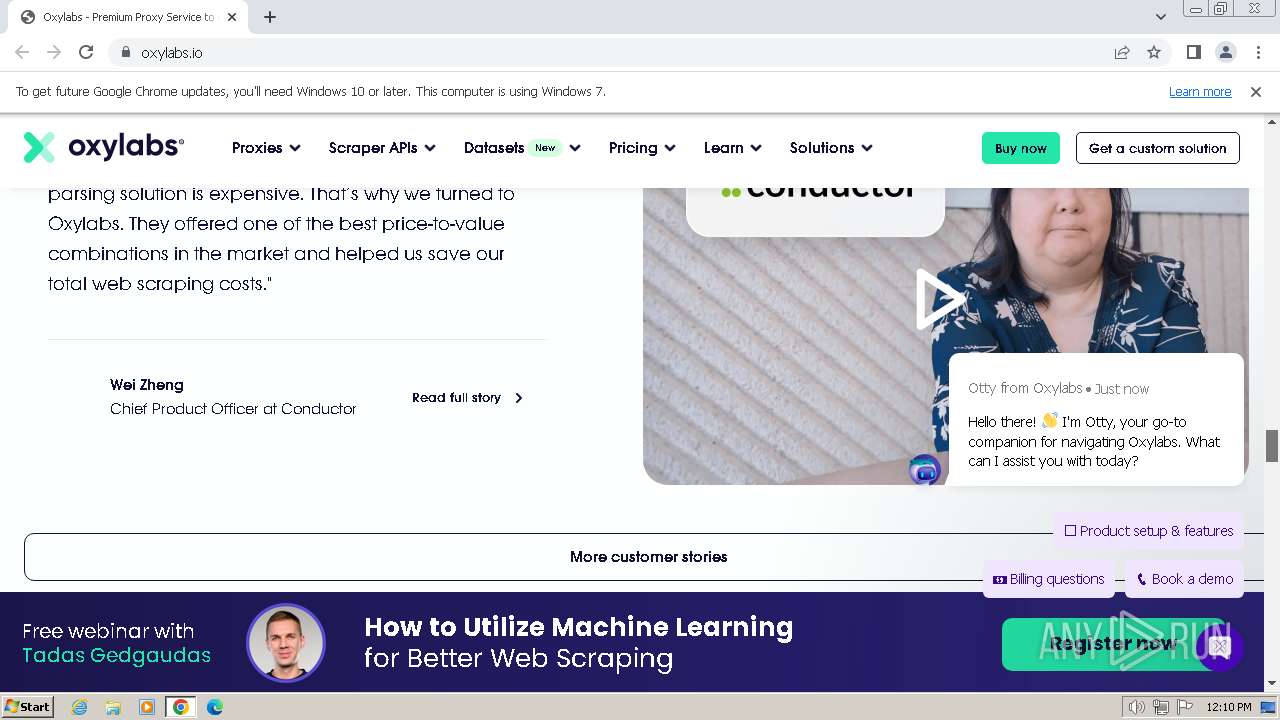Expand the Learn menu
This screenshot has height=720, width=1280.
(732, 147)
